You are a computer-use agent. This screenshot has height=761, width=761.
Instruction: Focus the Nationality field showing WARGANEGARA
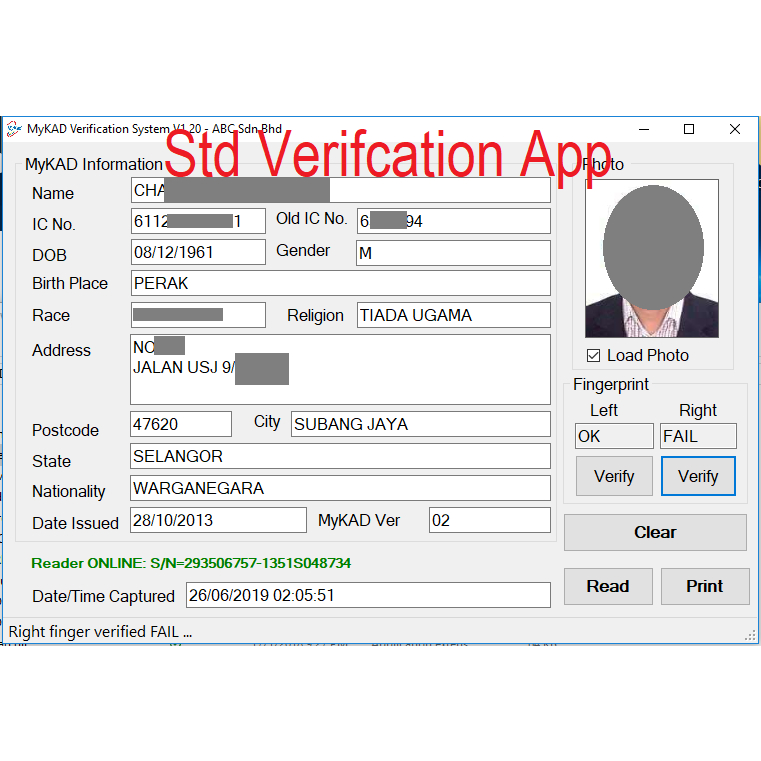340,488
